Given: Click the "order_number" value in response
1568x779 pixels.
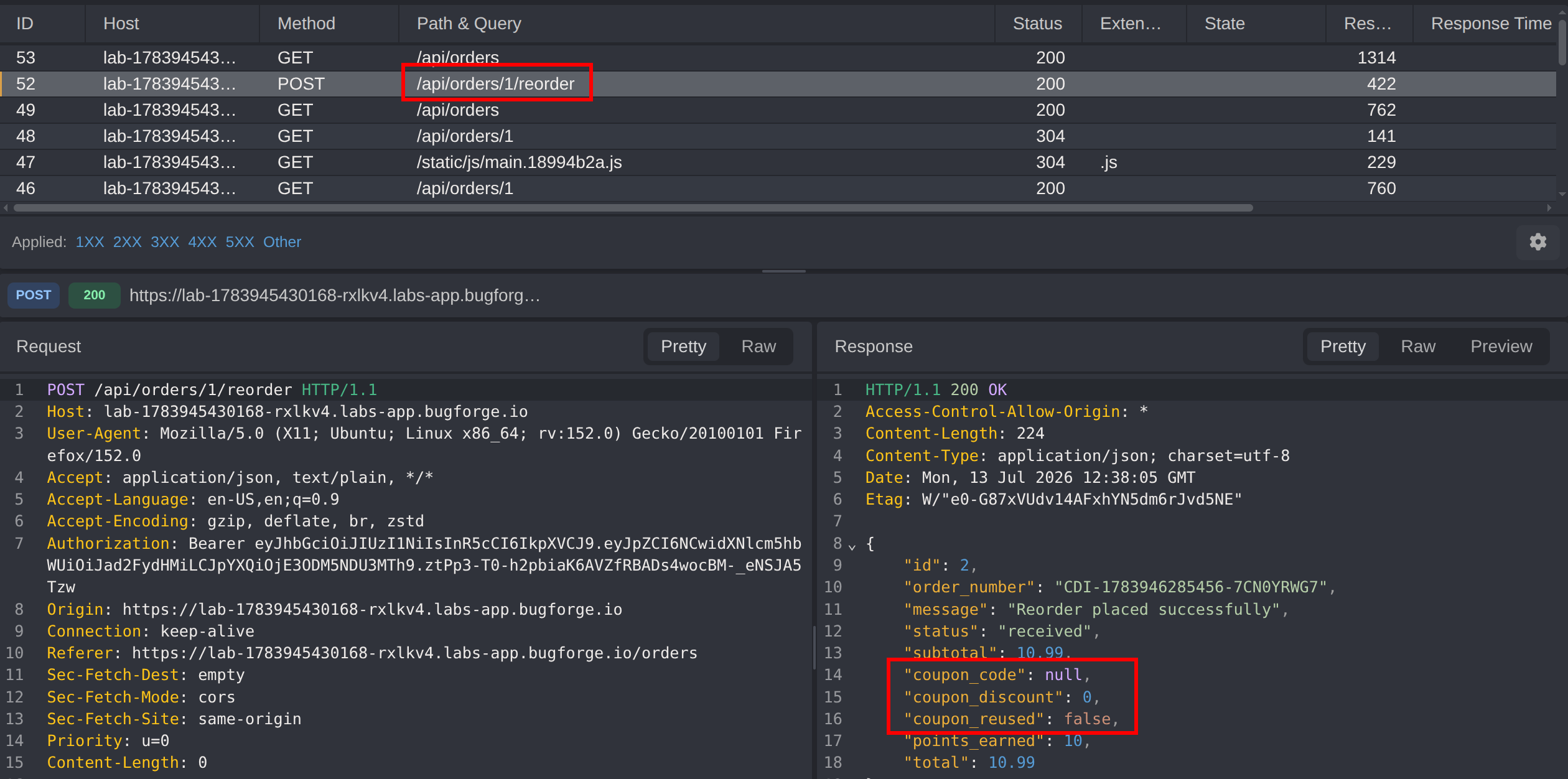Looking at the screenshot, I should (1190, 587).
